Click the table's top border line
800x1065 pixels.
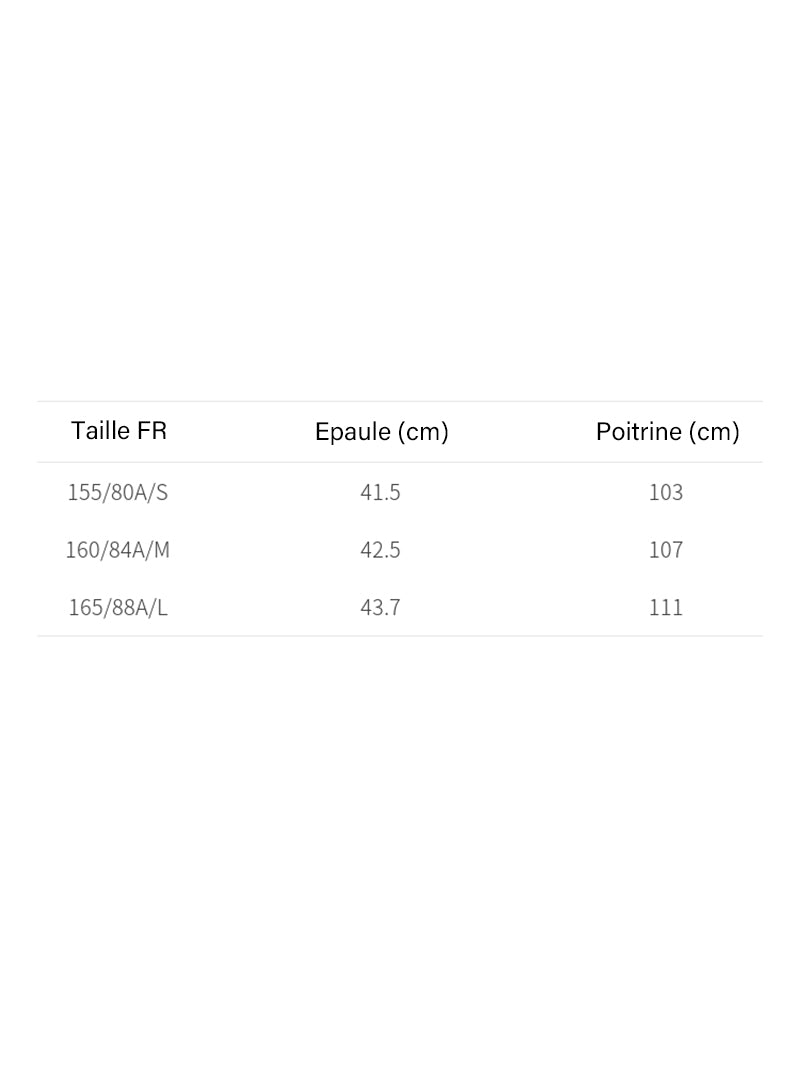click(x=400, y=401)
